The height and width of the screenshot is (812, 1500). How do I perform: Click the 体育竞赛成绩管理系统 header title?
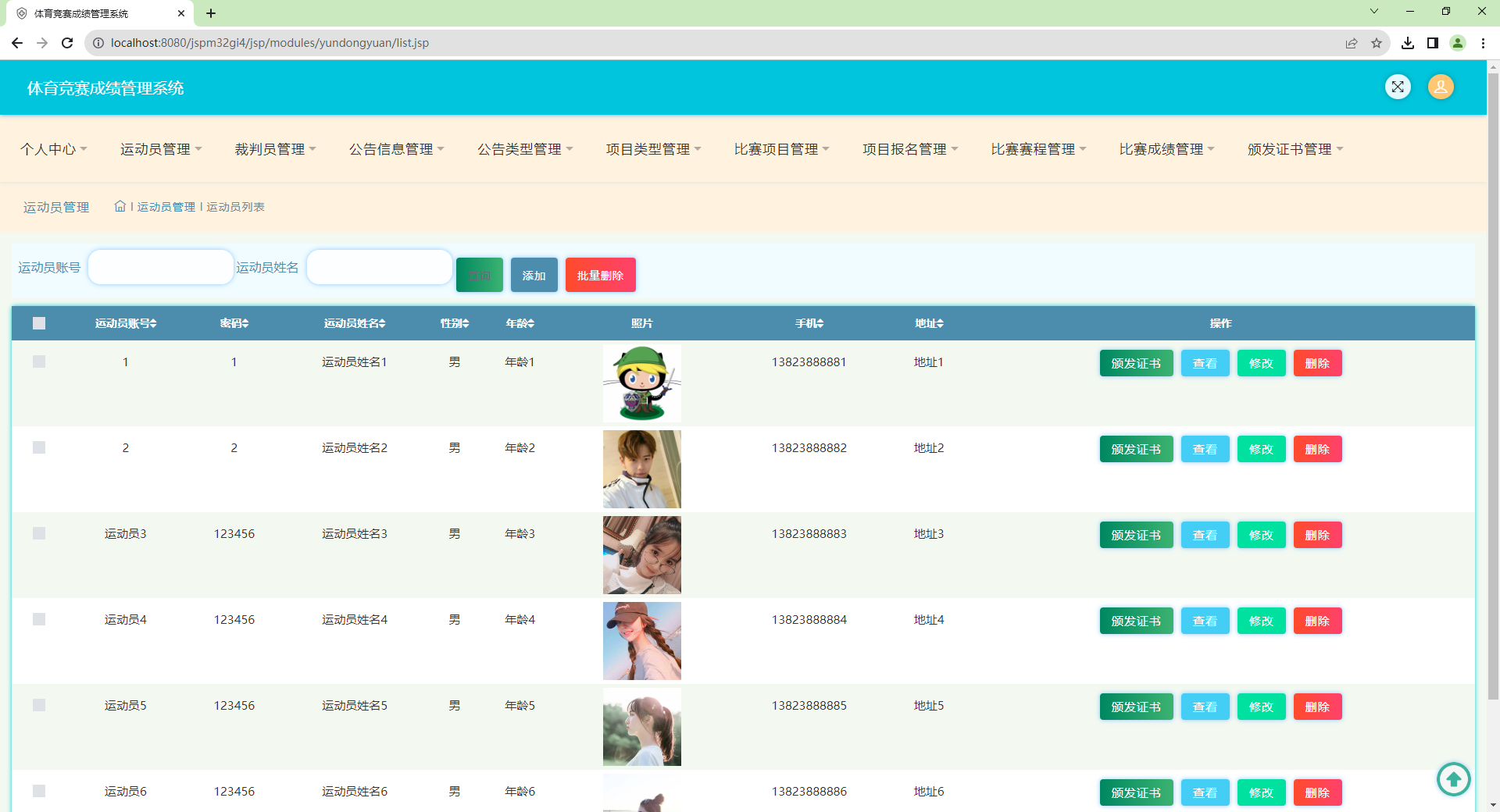(105, 88)
